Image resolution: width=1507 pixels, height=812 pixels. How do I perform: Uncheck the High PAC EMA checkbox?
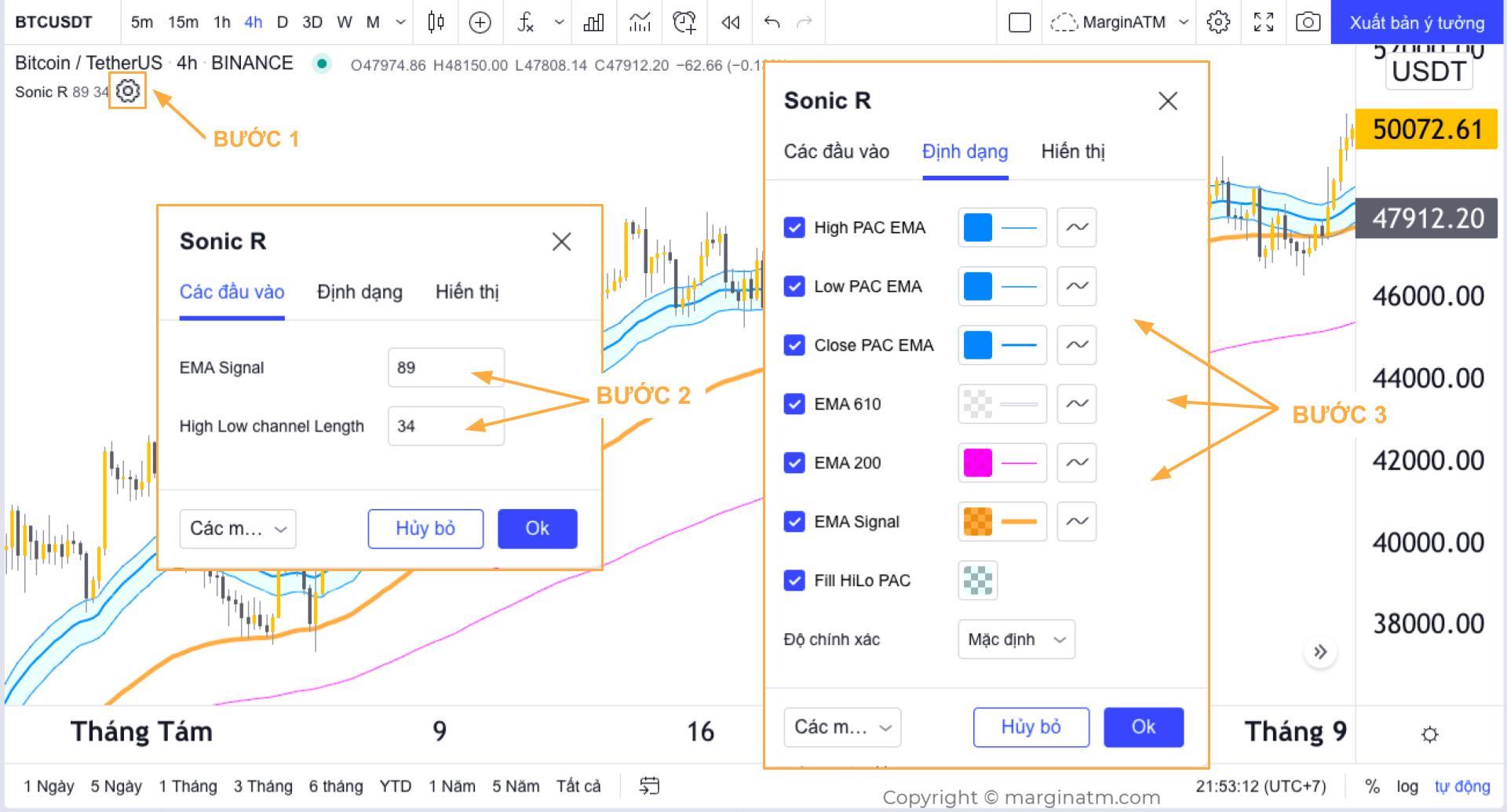click(x=794, y=228)
